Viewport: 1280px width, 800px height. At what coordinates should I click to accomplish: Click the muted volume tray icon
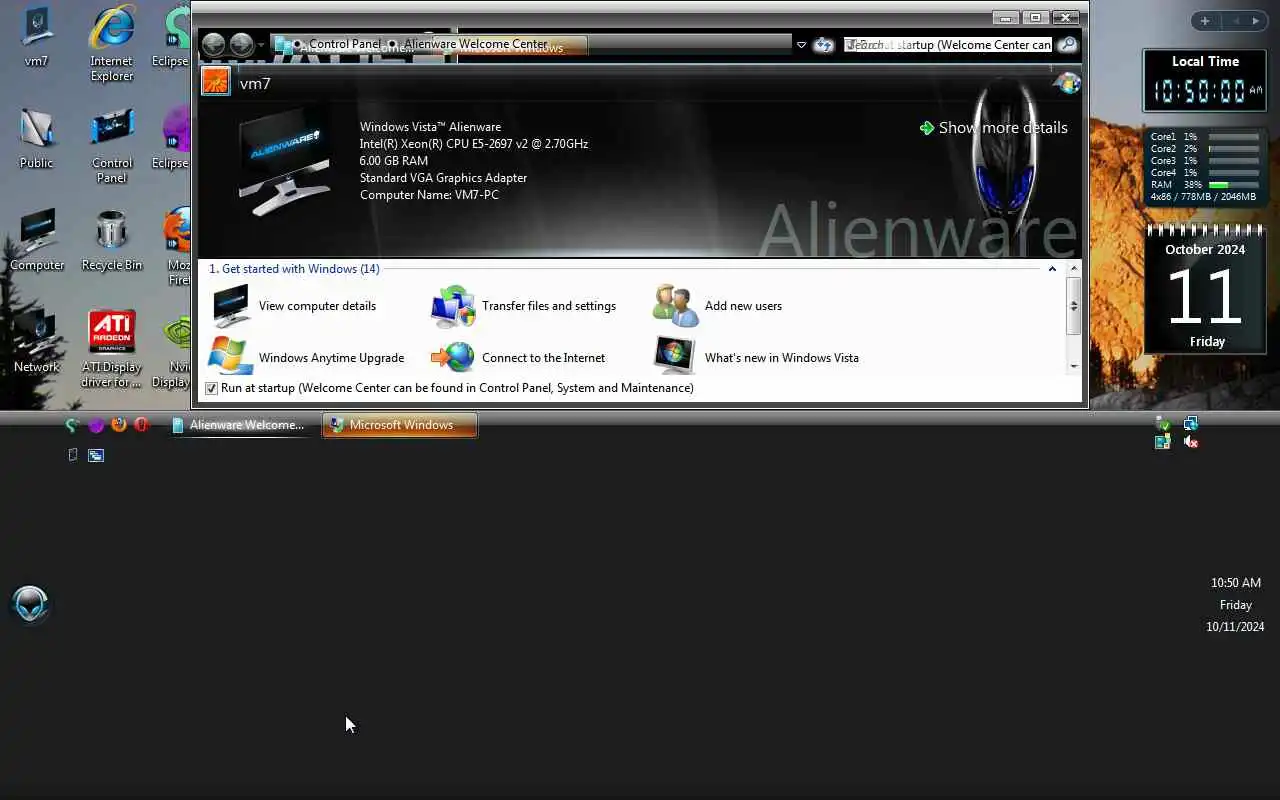[1190, 442]
